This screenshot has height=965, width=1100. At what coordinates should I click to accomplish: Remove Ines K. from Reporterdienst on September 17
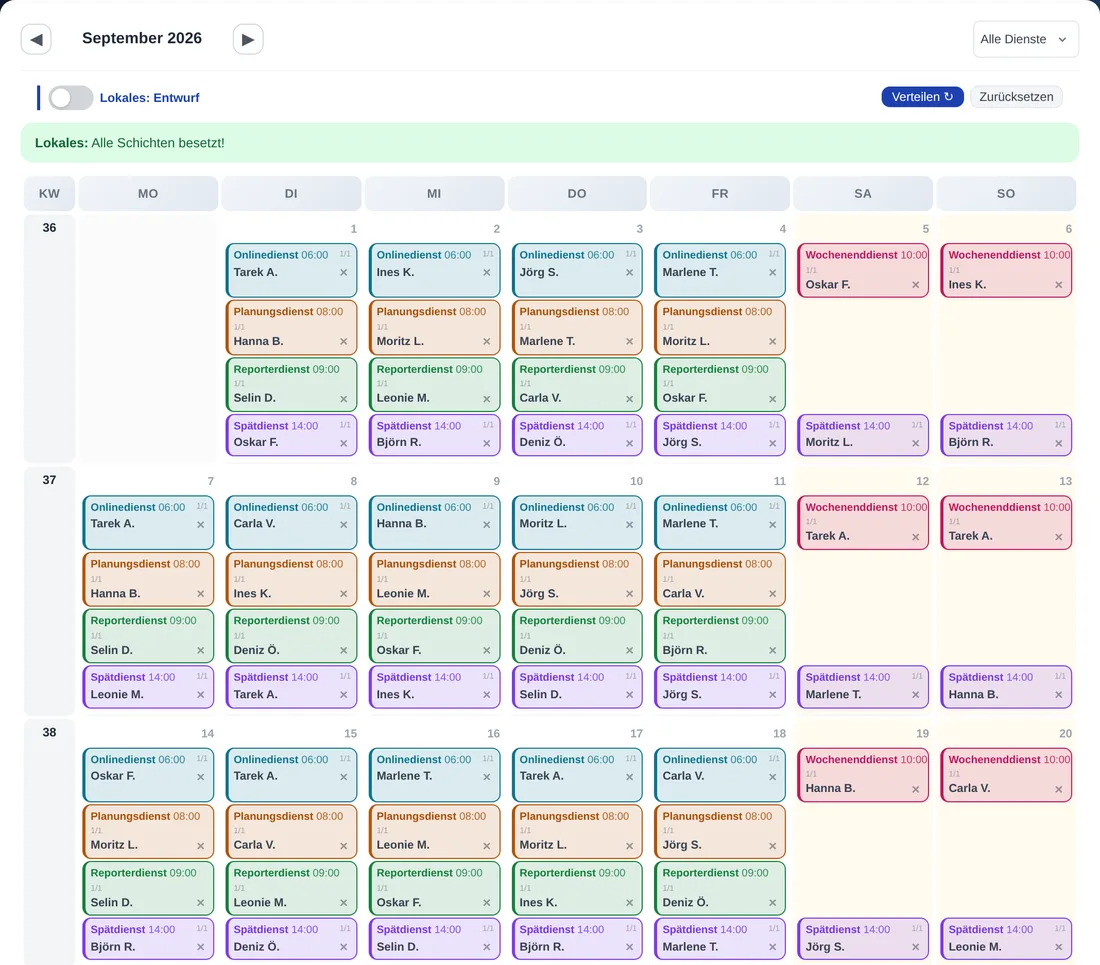pyautogui.click(x=630, y=903)
